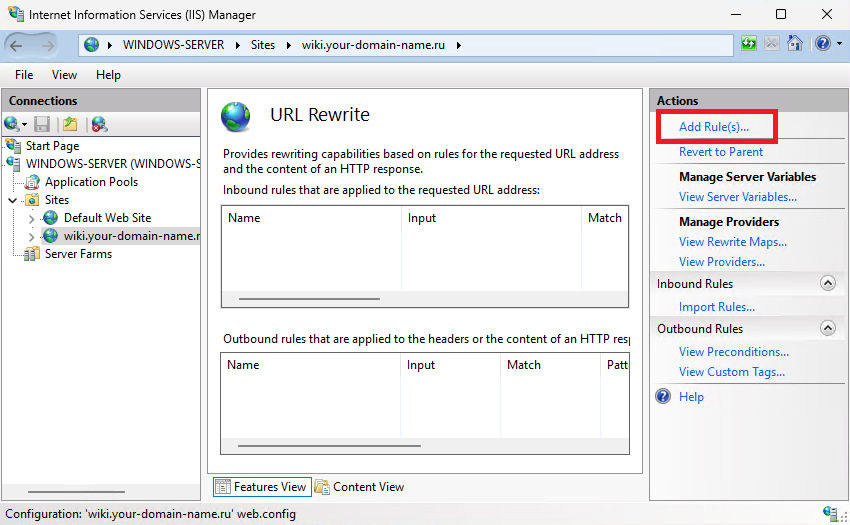Open View Preconditions... link
The height and width of the screenshot is (525, 850).
pyautogui.click(x=734, y=352)
